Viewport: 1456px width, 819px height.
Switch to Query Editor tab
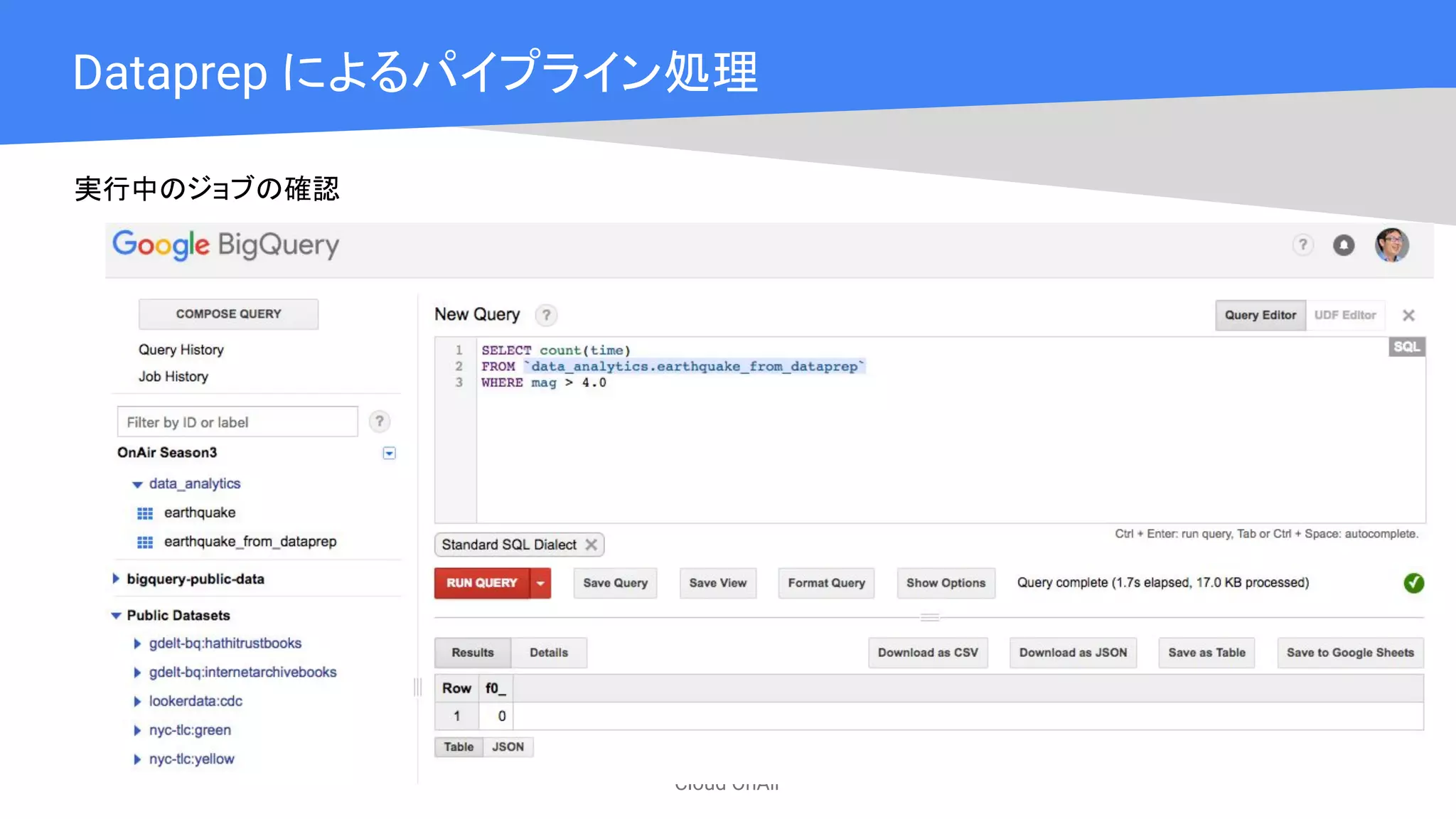pos(1260,315)
